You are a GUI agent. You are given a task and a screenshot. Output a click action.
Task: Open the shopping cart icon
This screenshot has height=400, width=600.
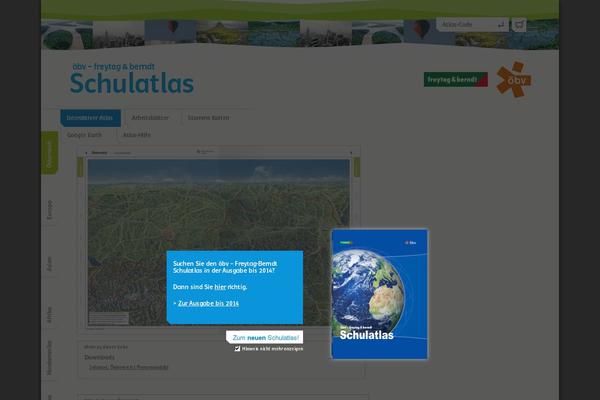(x=519, y=25)
